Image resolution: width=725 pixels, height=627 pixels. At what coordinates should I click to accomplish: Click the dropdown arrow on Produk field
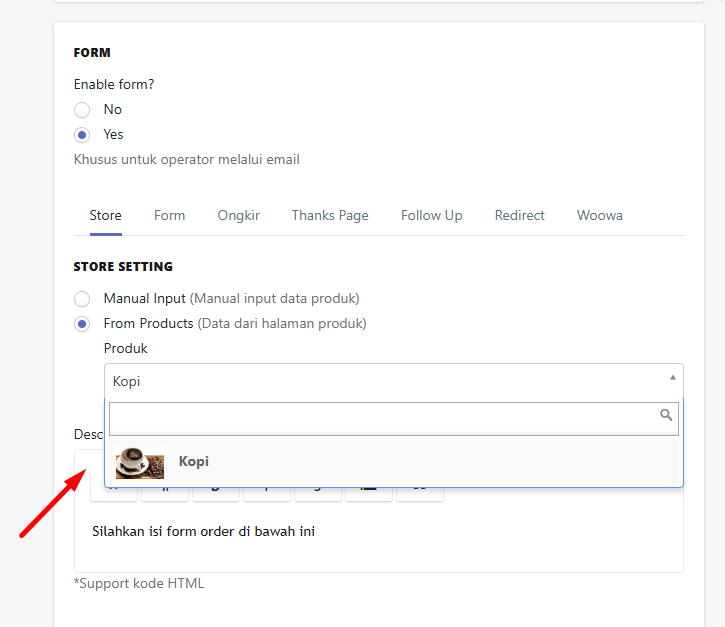pos(673,378)
